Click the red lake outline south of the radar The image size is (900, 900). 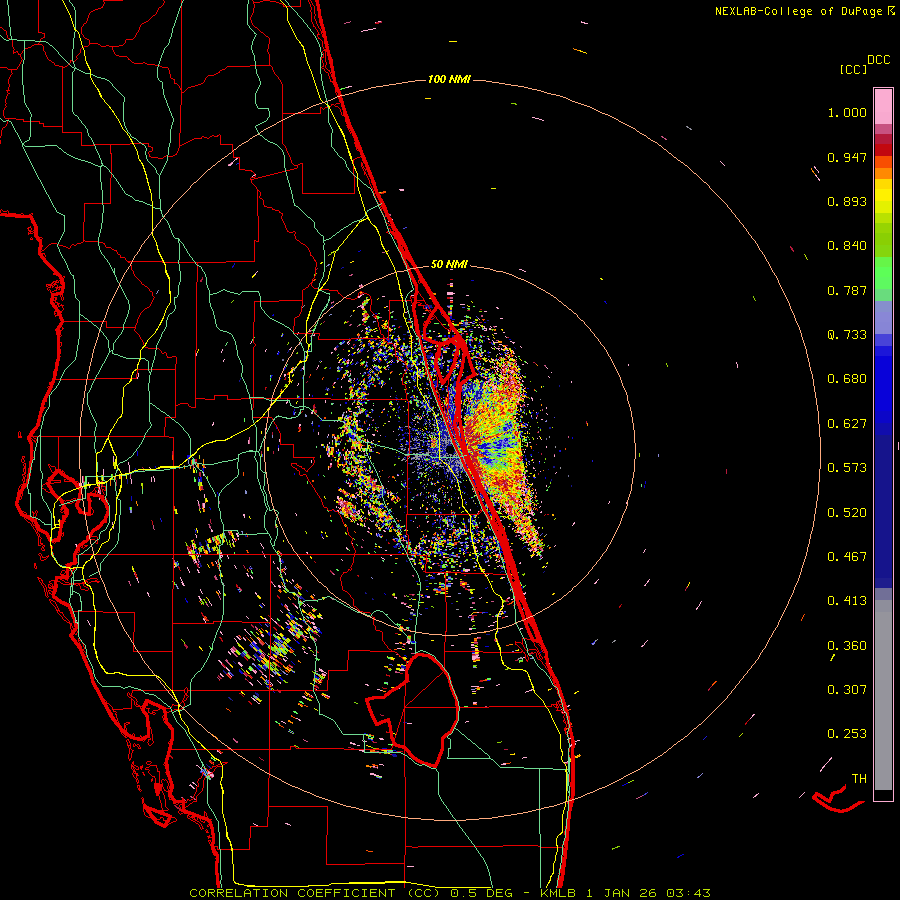pyautogui.click(x=413, y=709)
